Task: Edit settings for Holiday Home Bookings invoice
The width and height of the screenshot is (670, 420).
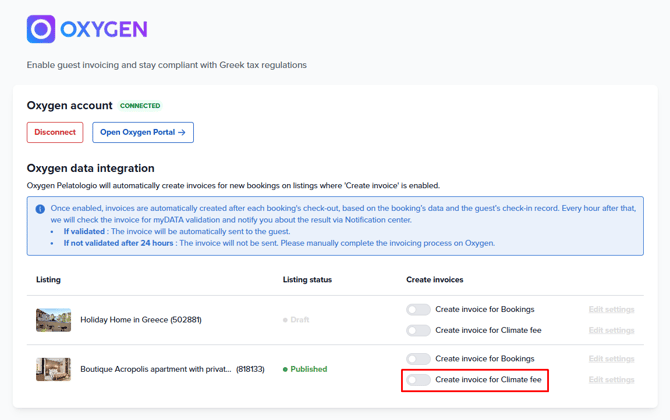Action: (x=611, y=309)
